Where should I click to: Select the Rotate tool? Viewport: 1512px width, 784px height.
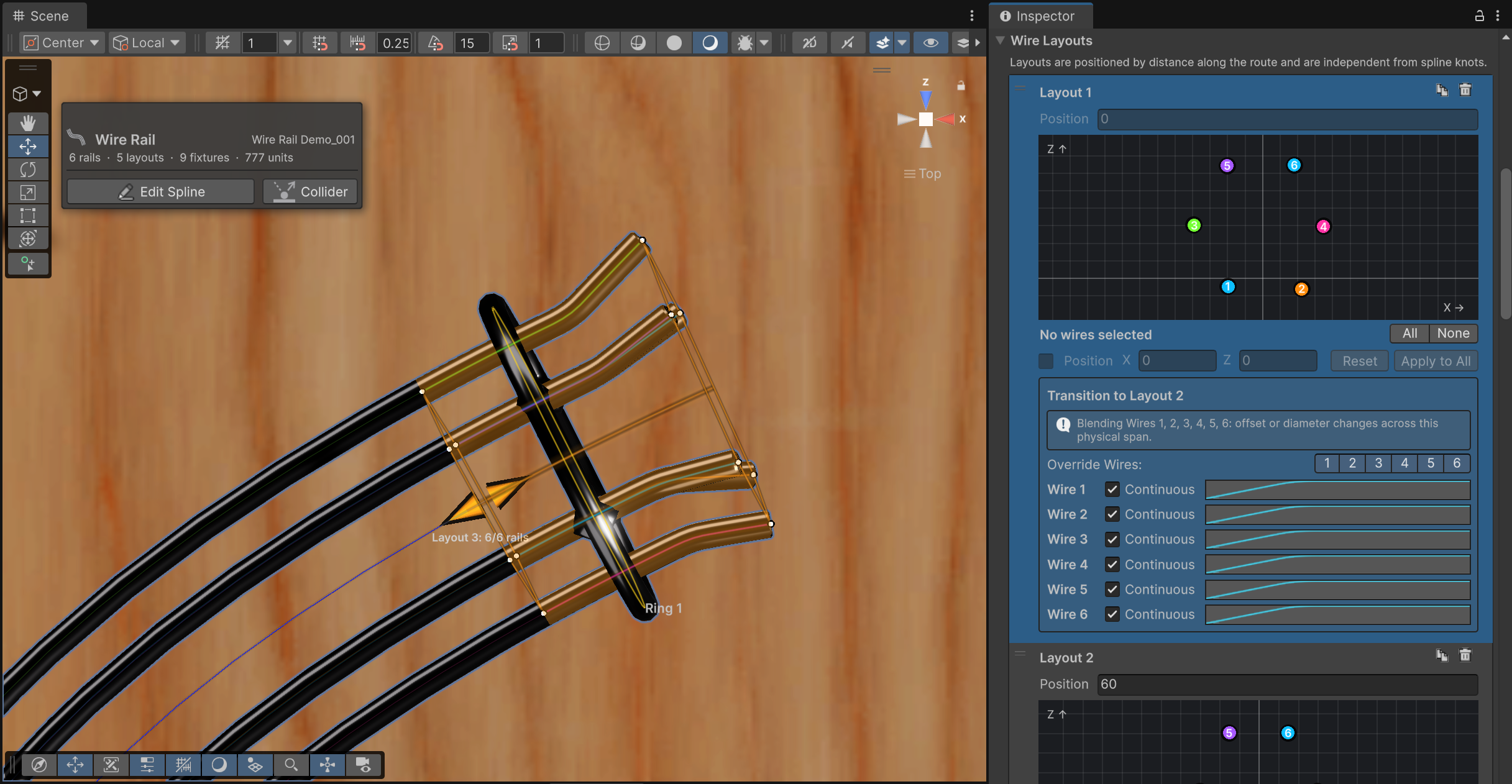pyautogui.click(x=28, y=170)
